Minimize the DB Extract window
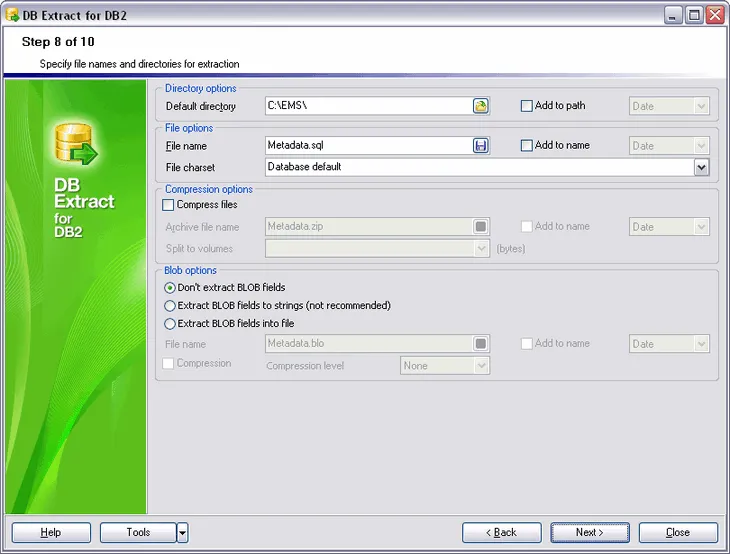This screenshot has height=554, width=730. click(x=672, y=15)
